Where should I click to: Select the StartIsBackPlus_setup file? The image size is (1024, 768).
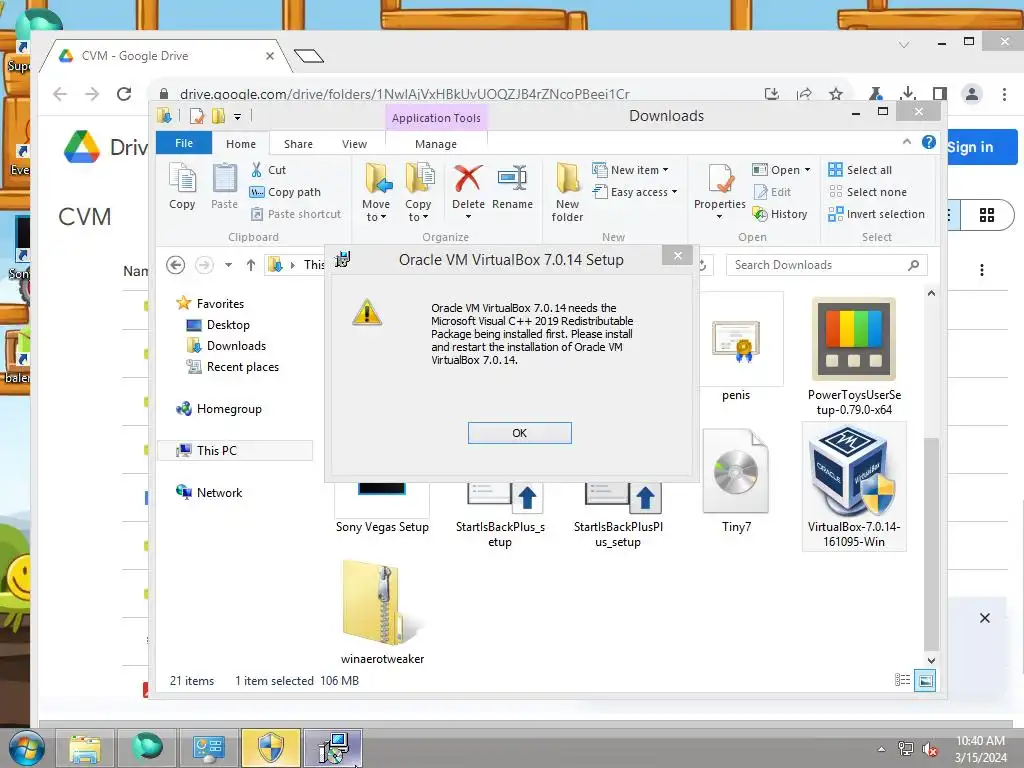pos(500,516)
